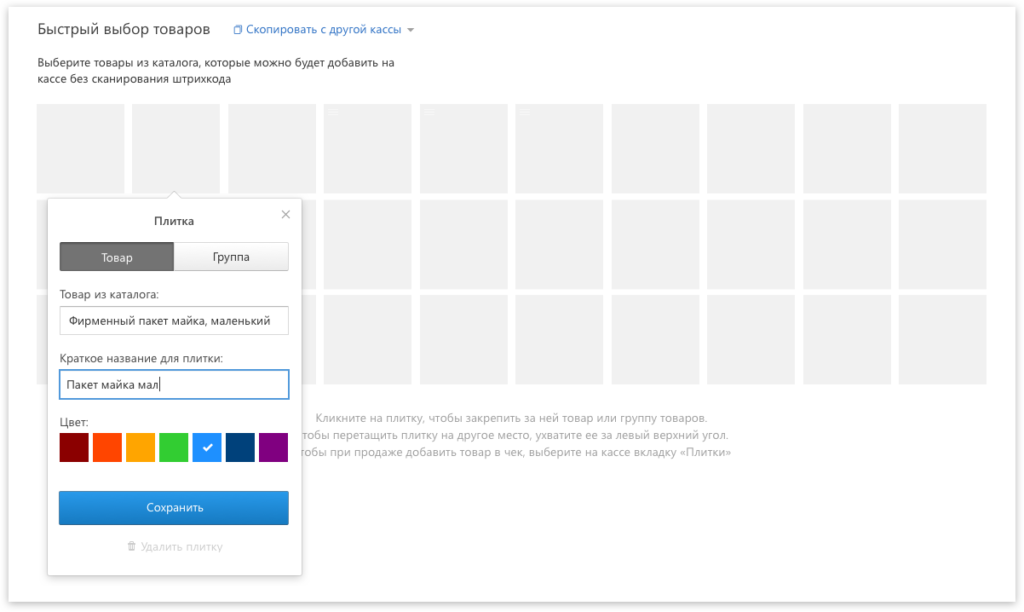The height and width of the screenshot is (612, 1024).
Task: Expand the Скопировать с другой кассы dropdown arrow
Action: 410,30
